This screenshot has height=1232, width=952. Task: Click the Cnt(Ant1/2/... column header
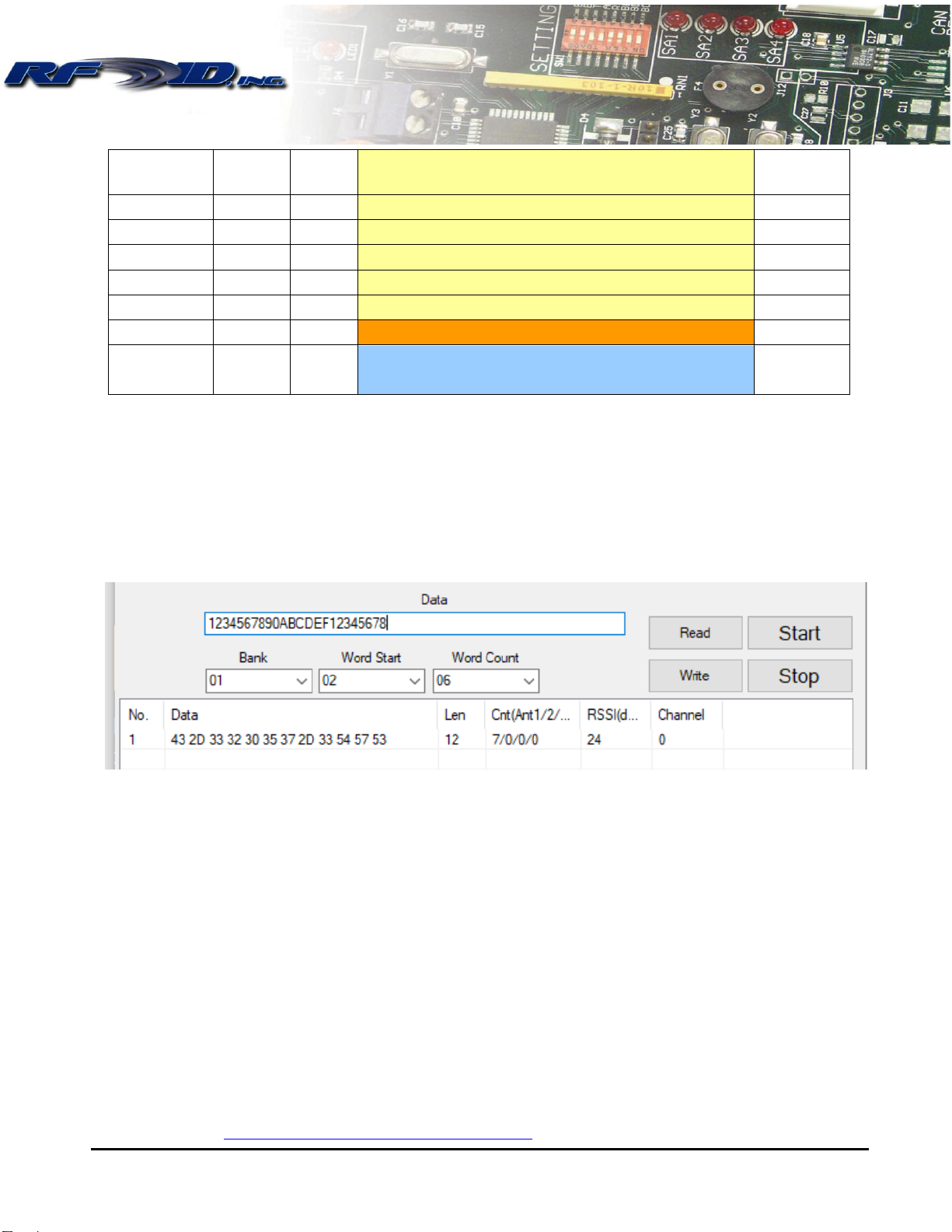click(x=532, y=715)
